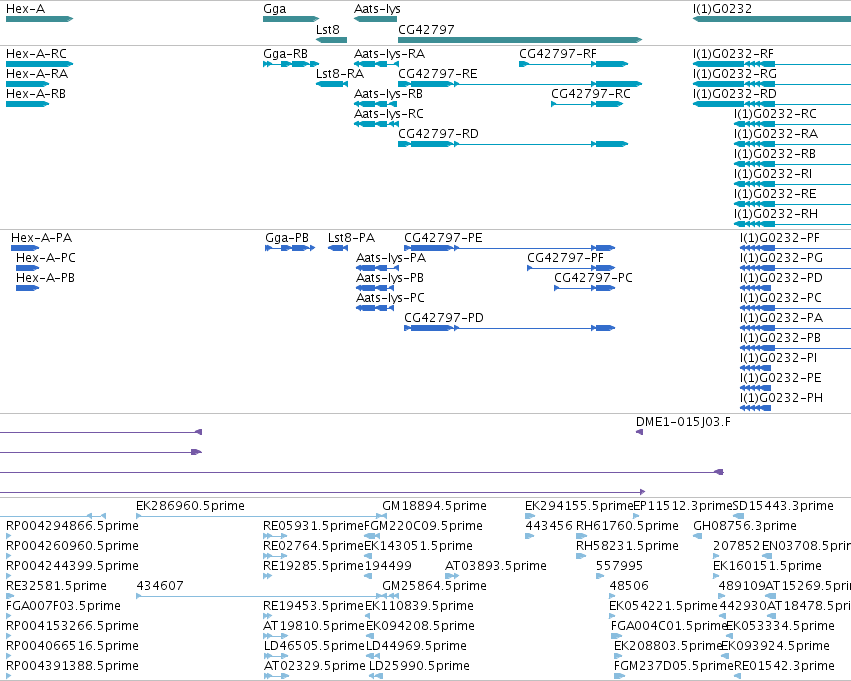Viewport: 851px width, 681px height.
Task: Click the Gga gene label
Action: click(x=275, y=9)
